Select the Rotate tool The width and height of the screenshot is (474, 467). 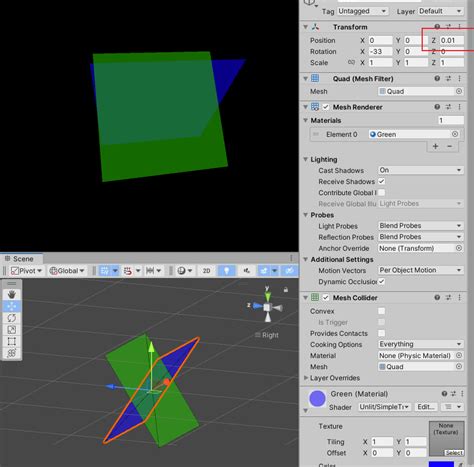(x=12, y=318)
